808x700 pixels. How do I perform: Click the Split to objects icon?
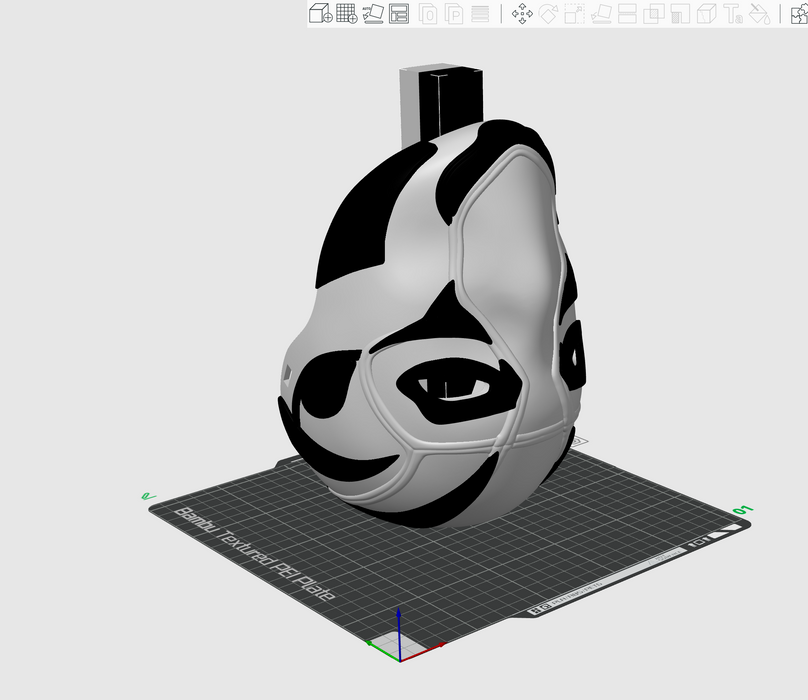tap(428, 13)
